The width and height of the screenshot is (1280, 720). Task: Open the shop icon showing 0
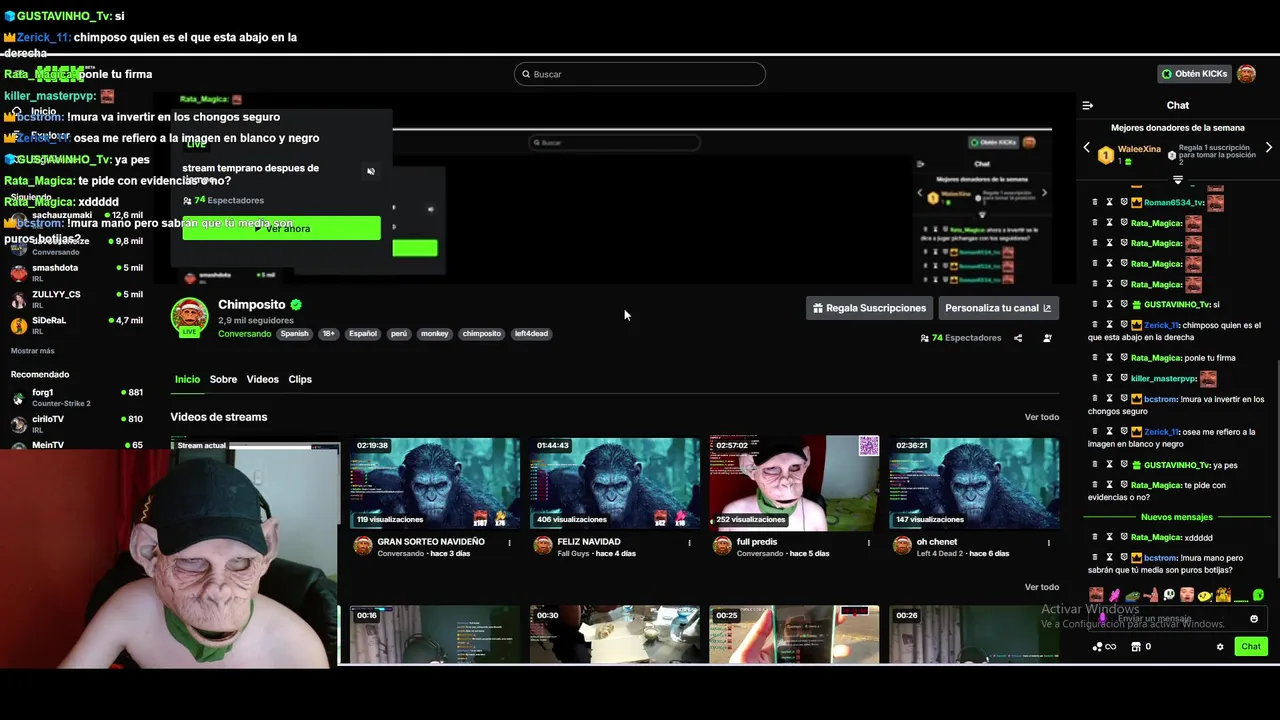pyautogui.click(x=1140, y=647)
